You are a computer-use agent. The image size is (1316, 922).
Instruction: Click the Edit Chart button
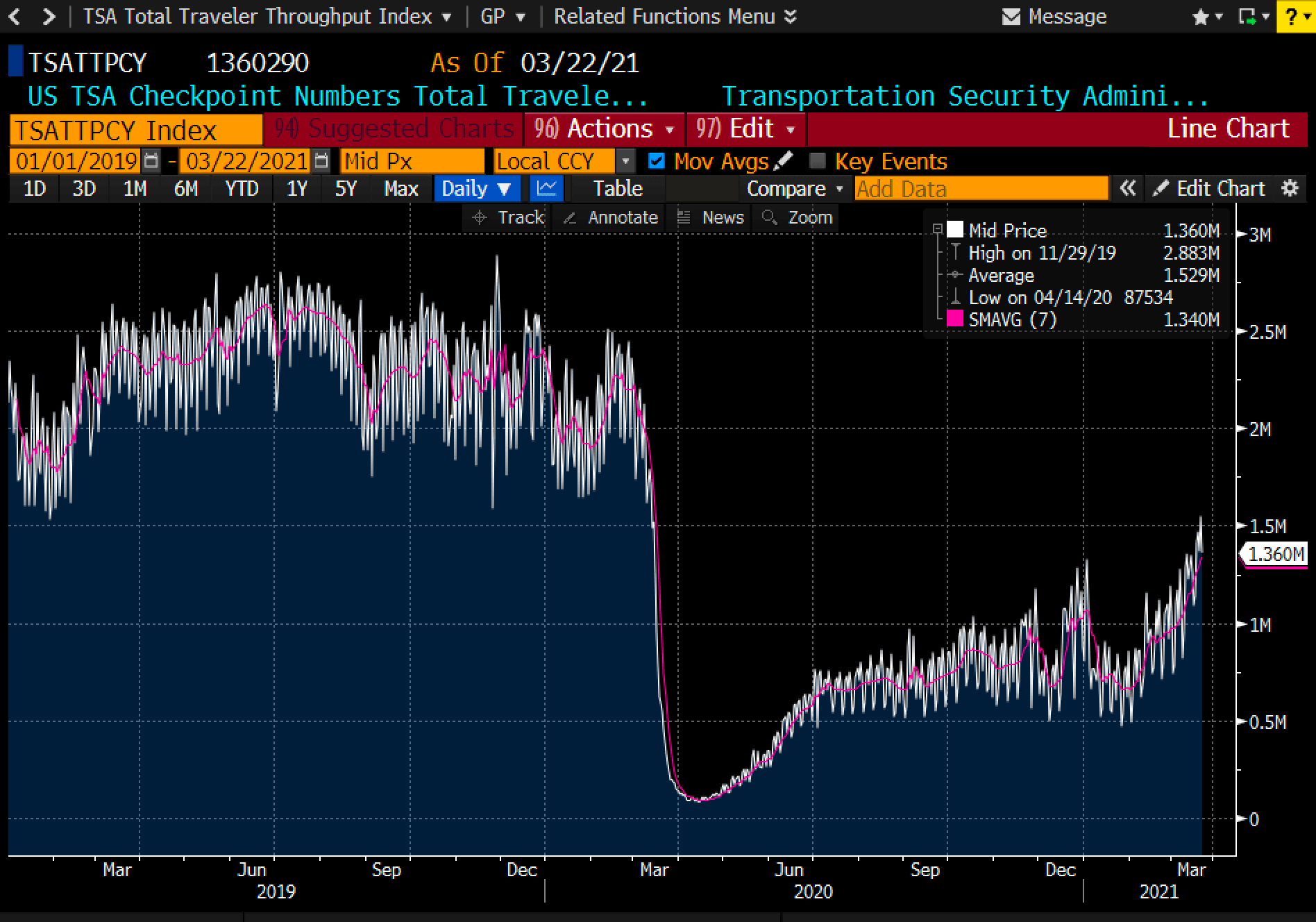click(x=1210, y=188)
